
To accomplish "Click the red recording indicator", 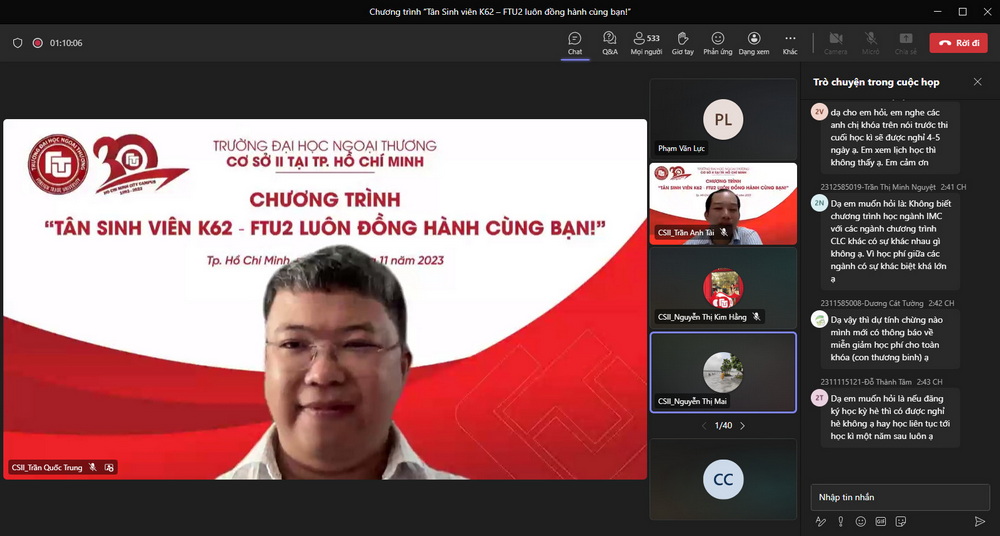I will (x=38, y=43).
